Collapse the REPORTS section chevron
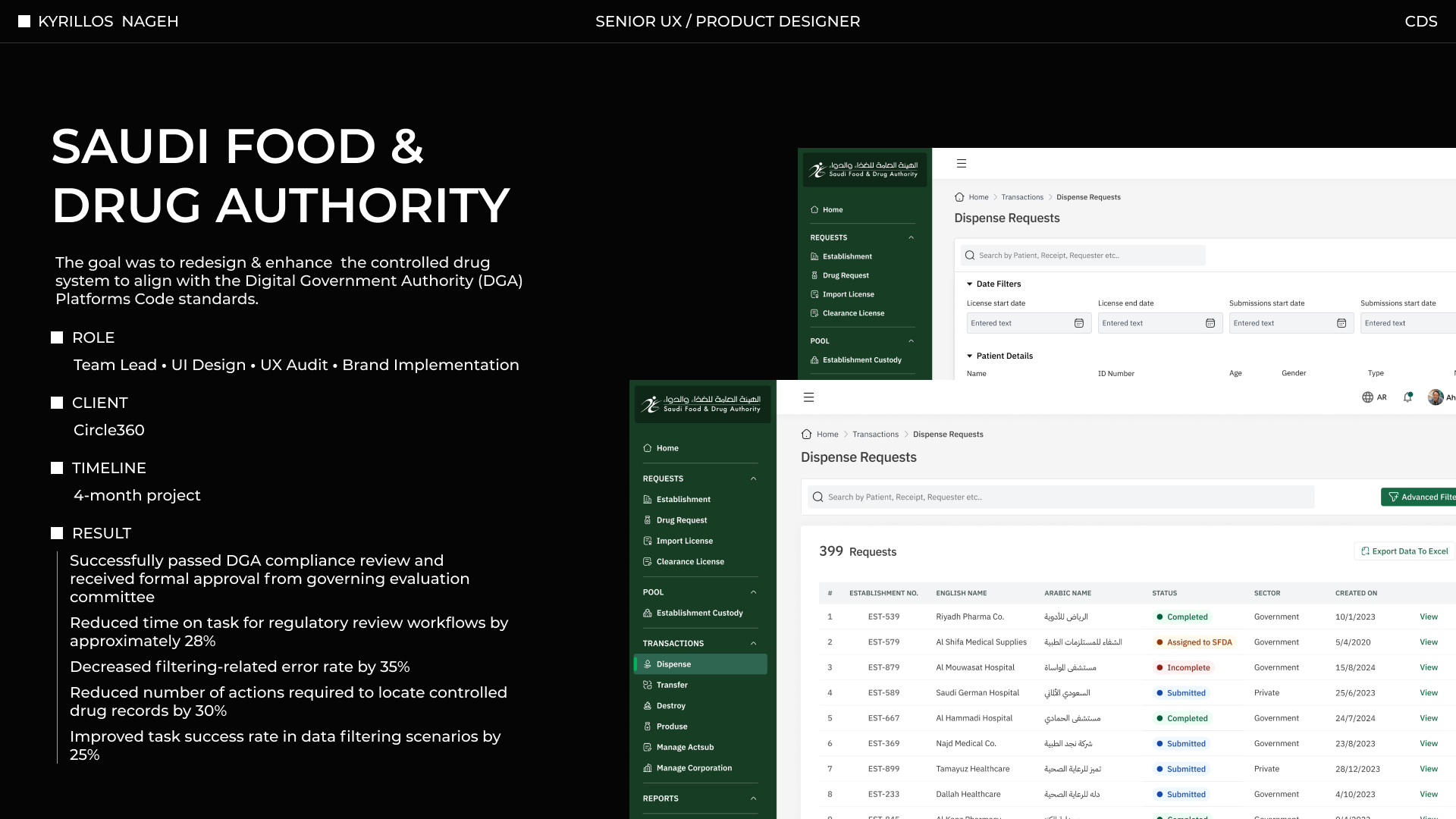 [x=754, y=799]
